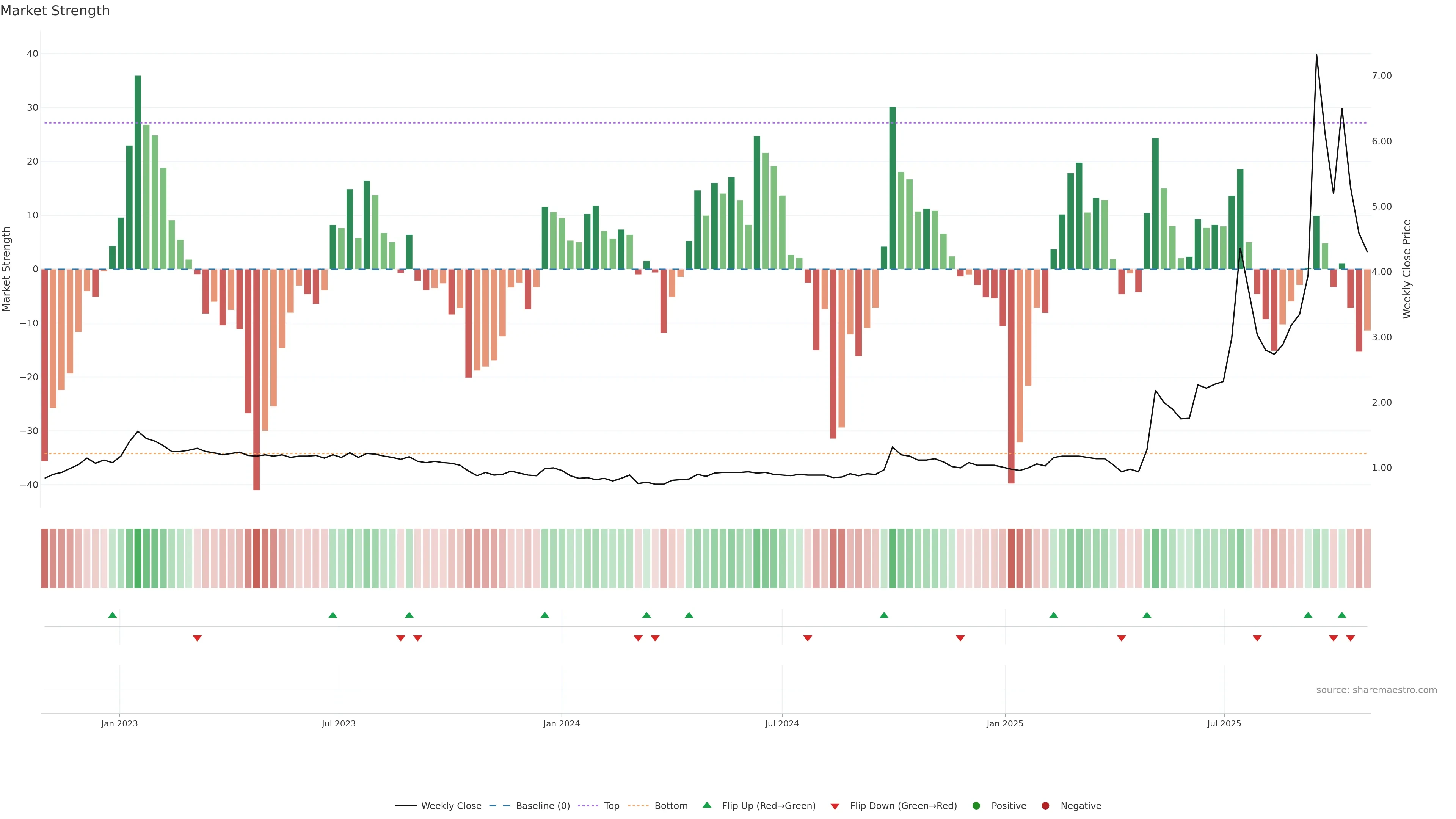Click the Market Strength chart title

[x=55, y=11]
